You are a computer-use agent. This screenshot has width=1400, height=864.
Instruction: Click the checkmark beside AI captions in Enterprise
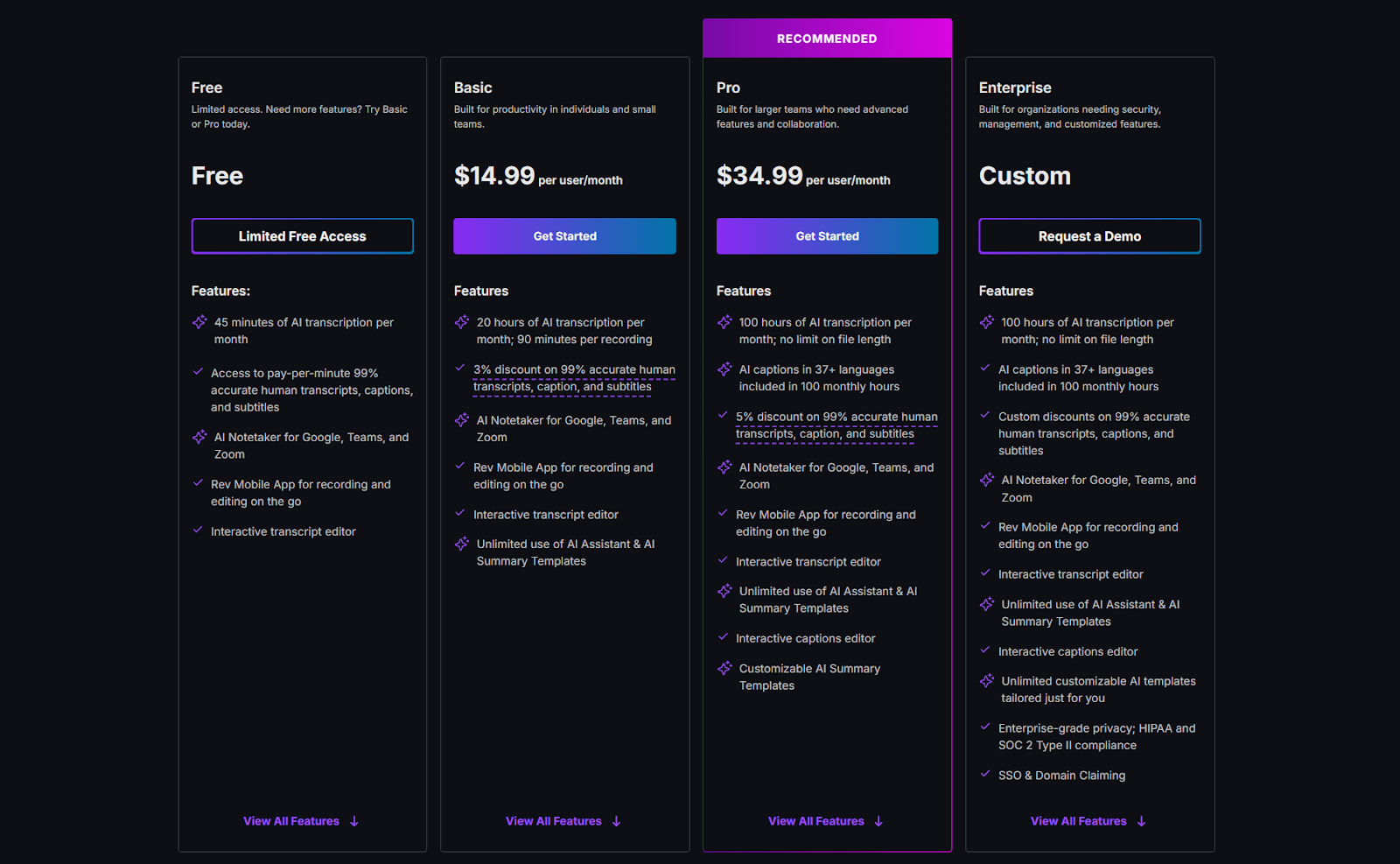(x=985, y=369)
